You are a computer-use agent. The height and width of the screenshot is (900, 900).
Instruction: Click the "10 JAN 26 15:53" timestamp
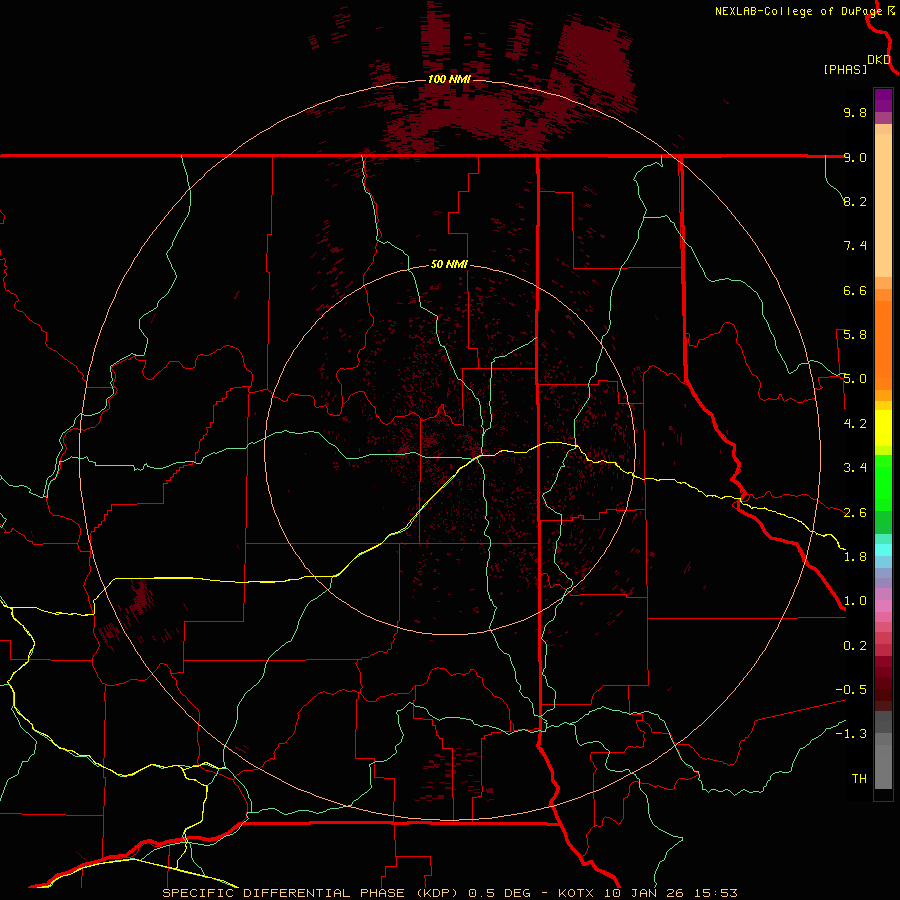670,893
